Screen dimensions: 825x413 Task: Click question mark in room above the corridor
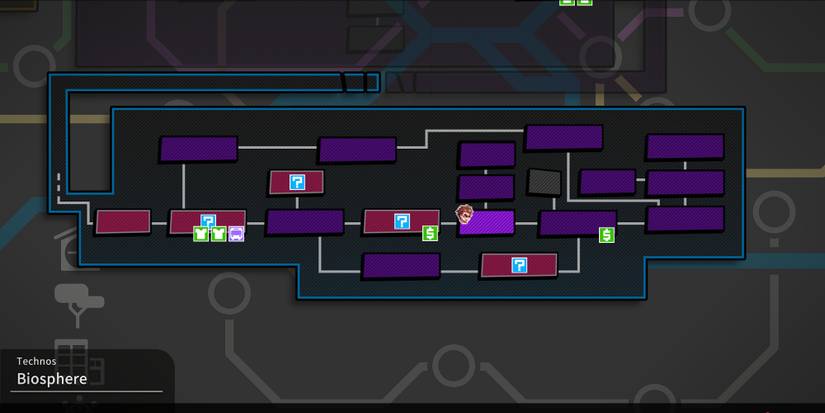click(297, 183)
